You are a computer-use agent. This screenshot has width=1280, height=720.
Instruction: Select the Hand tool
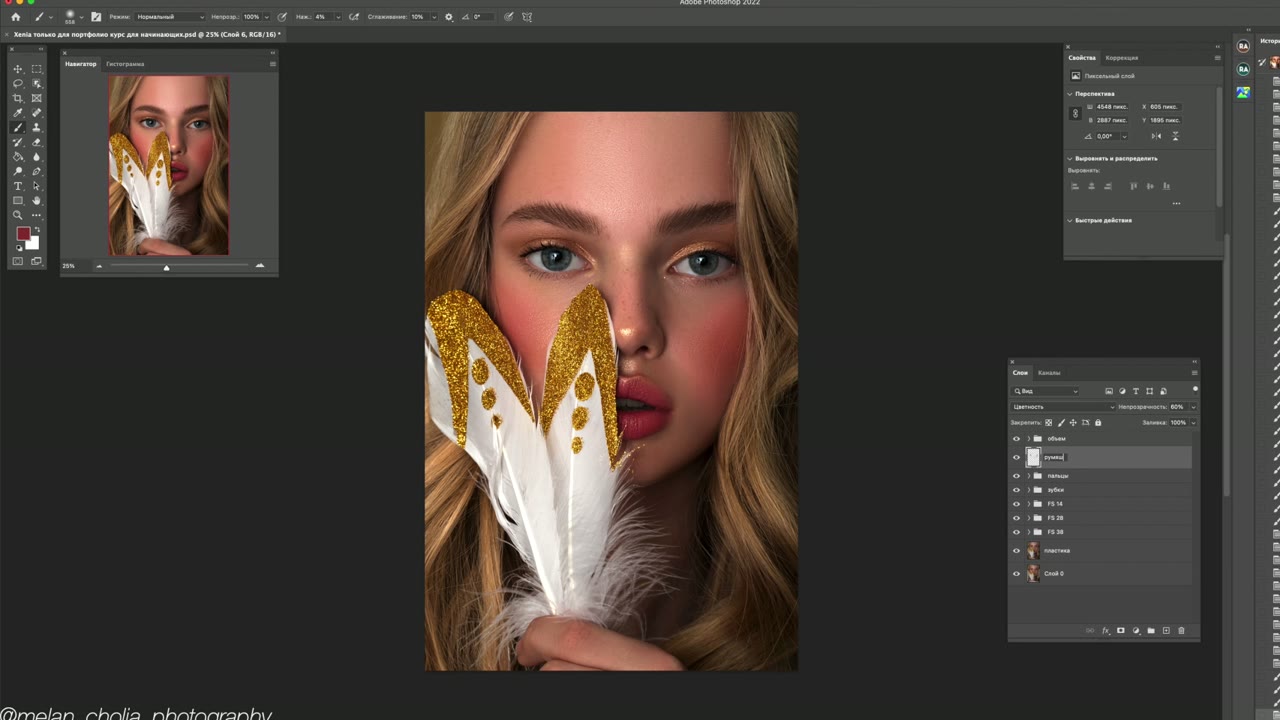click(37, 201)
